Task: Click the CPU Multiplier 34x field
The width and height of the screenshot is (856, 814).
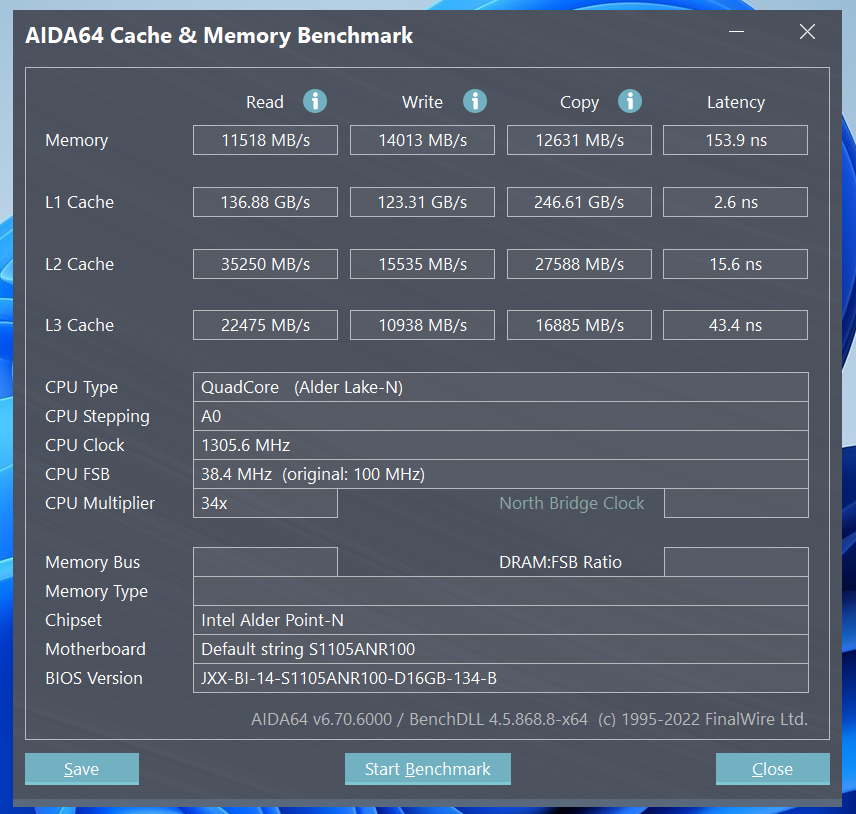Action: pos(265,503)
